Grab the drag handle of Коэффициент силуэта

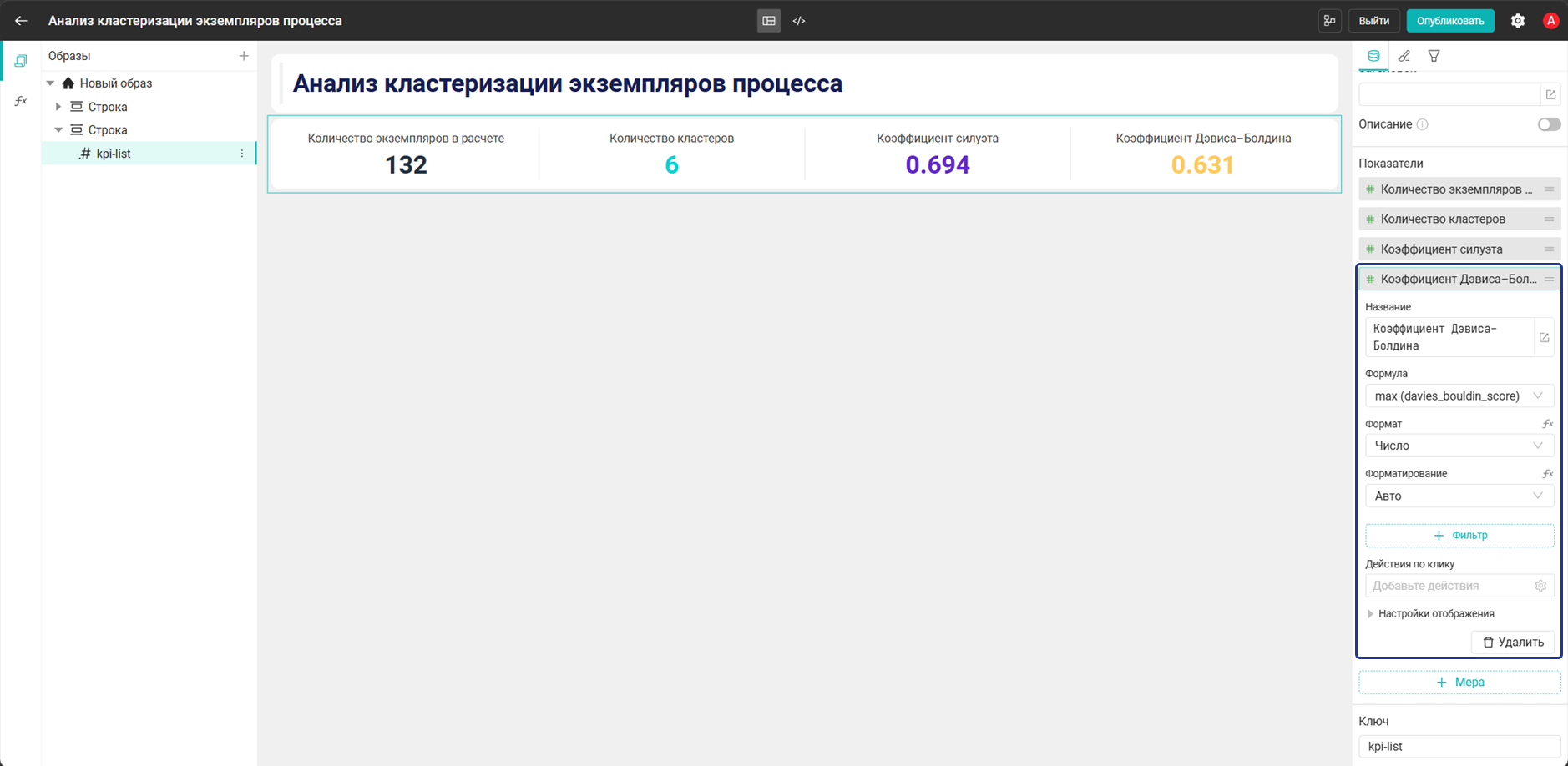(1549, 249)
